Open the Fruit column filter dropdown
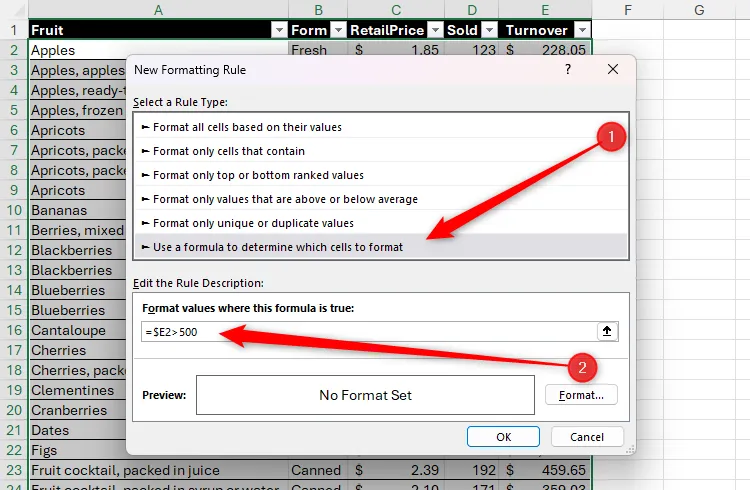Screen dimensions: 750x490 [x=279, y=30]
